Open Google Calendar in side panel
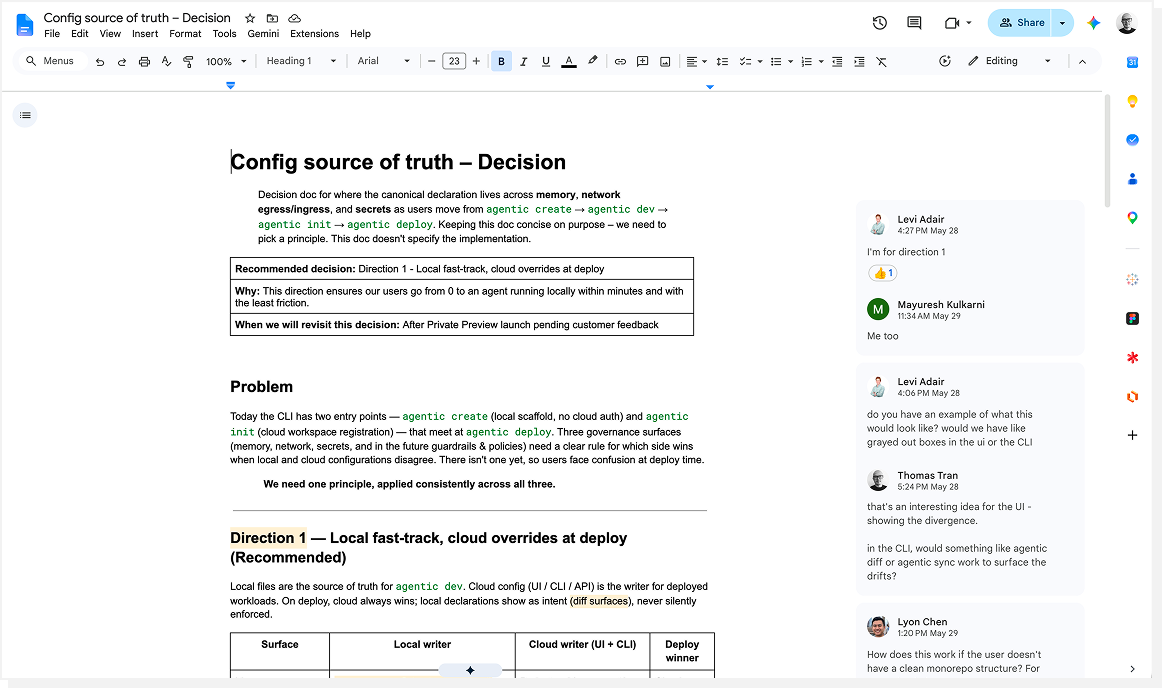 point(1132,62)
